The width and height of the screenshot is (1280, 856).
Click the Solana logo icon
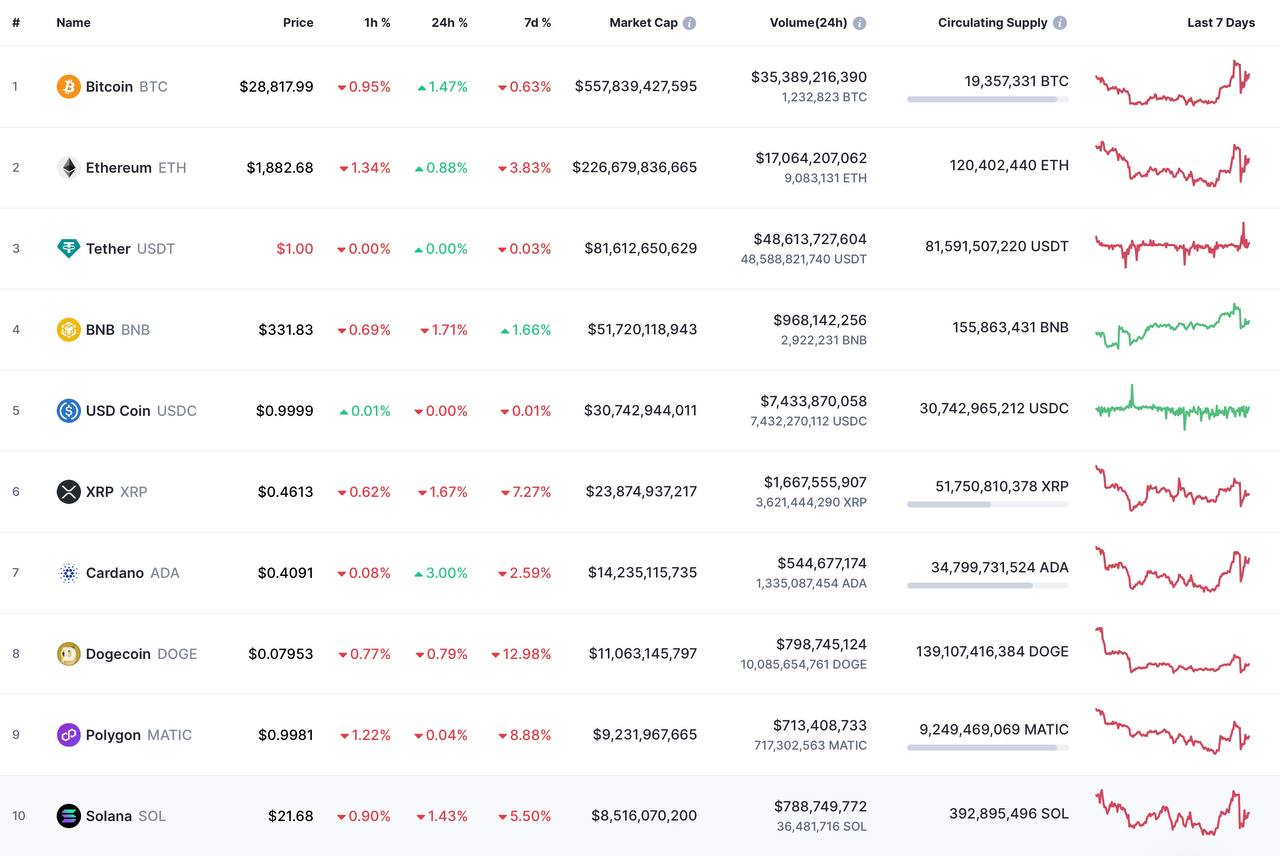[68, 816]
